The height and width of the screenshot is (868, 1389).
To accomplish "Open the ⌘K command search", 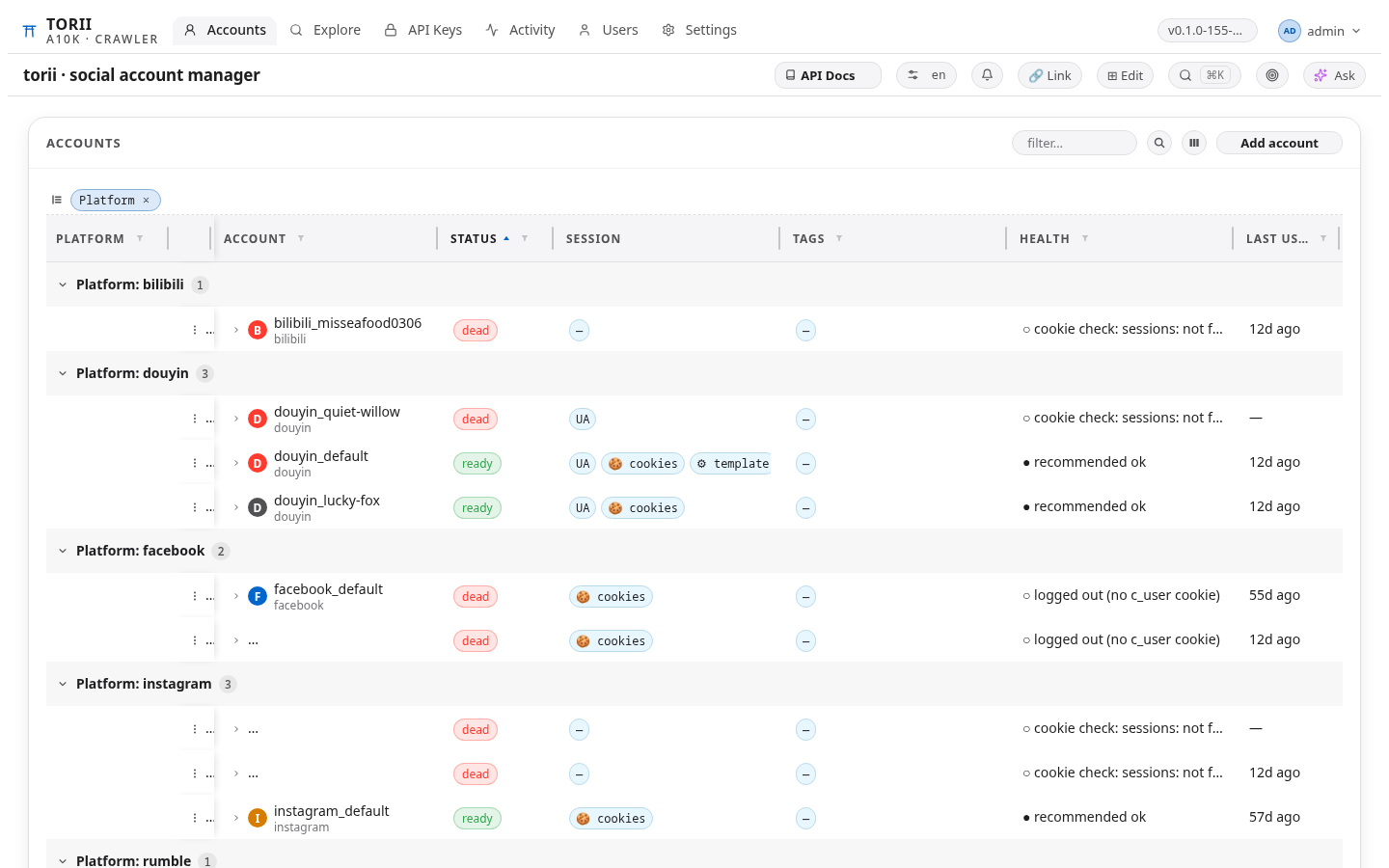I will point(1204,75).
